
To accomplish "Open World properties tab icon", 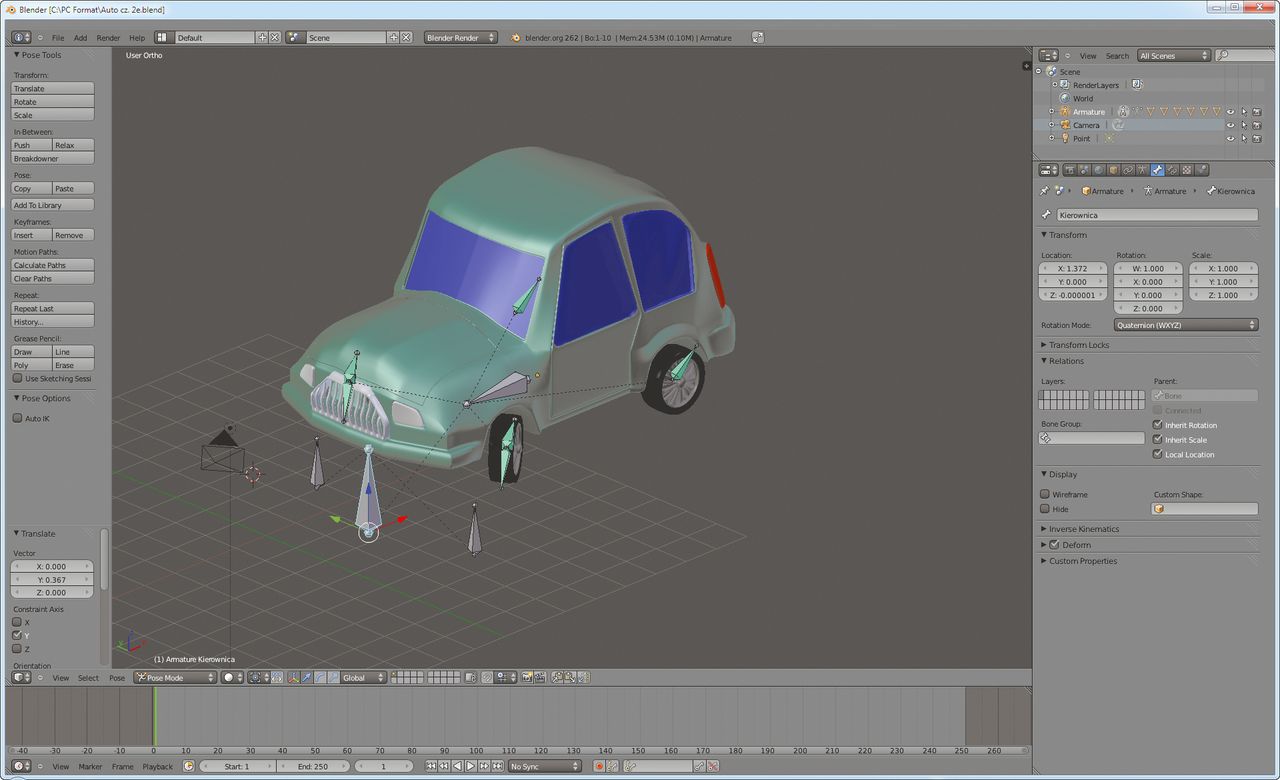I will 1099,170.
